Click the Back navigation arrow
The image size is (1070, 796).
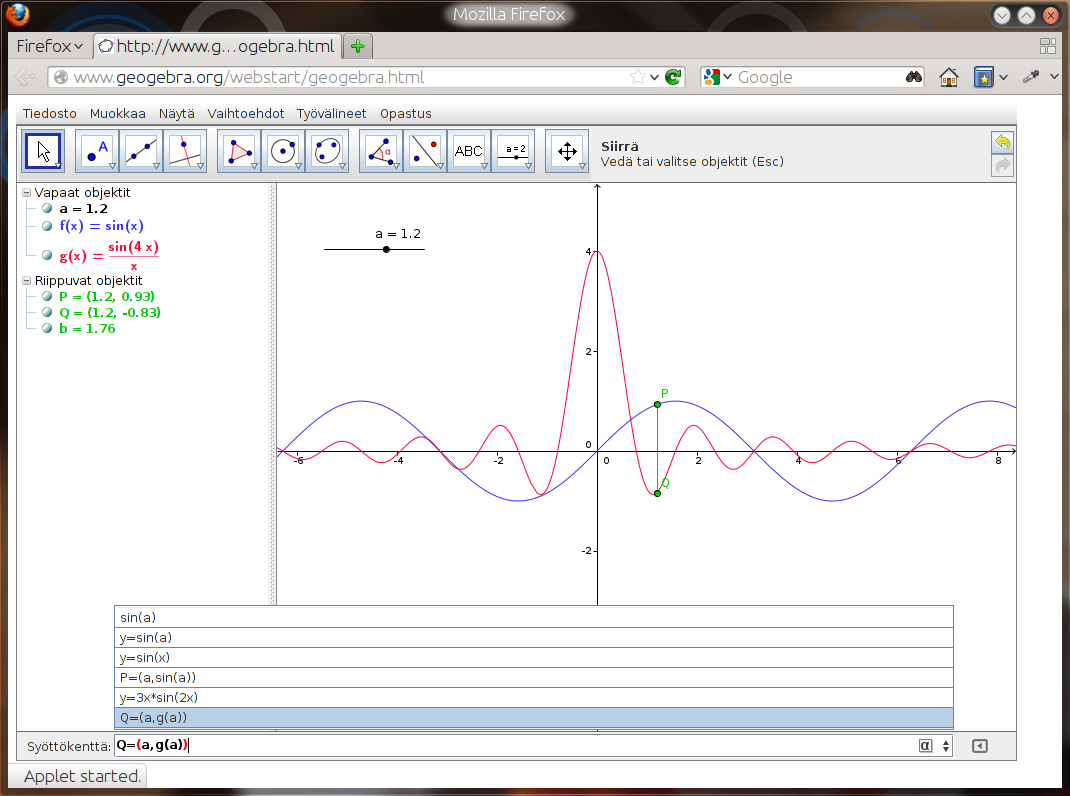click(25, 77)
